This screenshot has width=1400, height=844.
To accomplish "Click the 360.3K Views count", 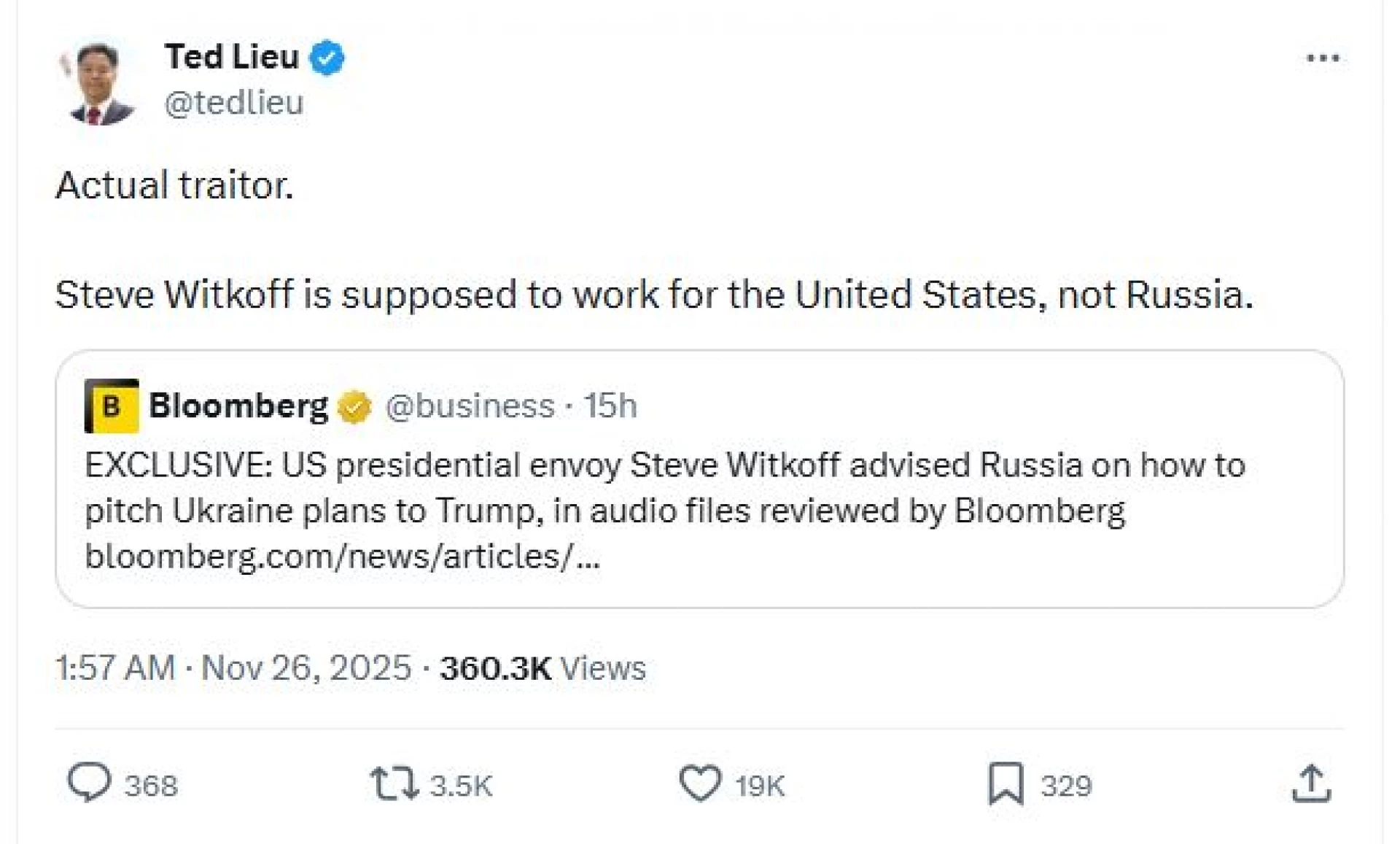I will (x=542, y=668).
